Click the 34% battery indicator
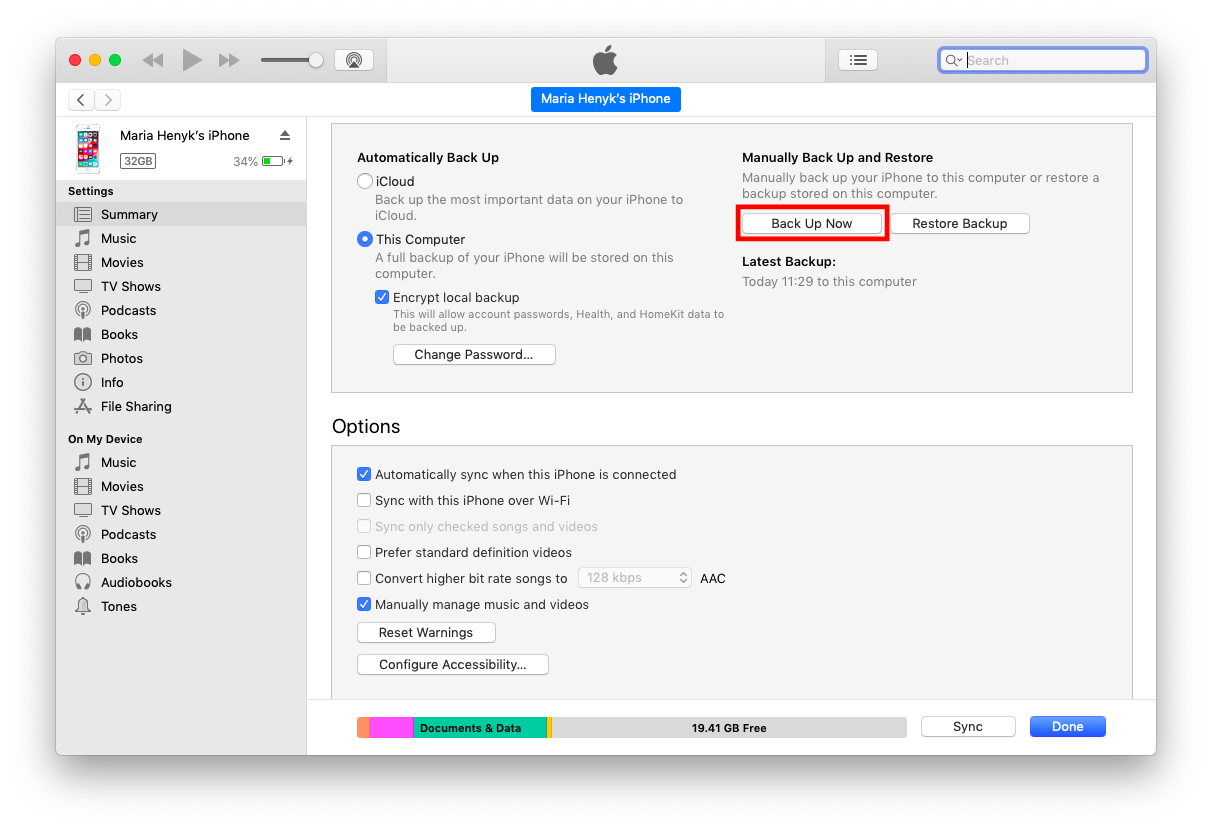Viewport: 1212px width, 829px height. [263, 161]
